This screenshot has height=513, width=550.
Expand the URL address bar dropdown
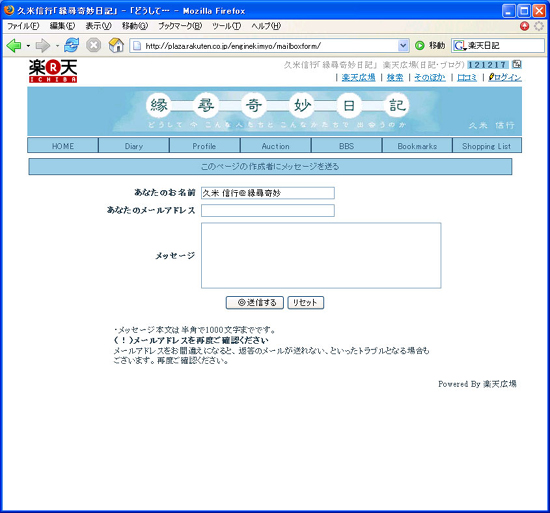click(x=403, y=46)
